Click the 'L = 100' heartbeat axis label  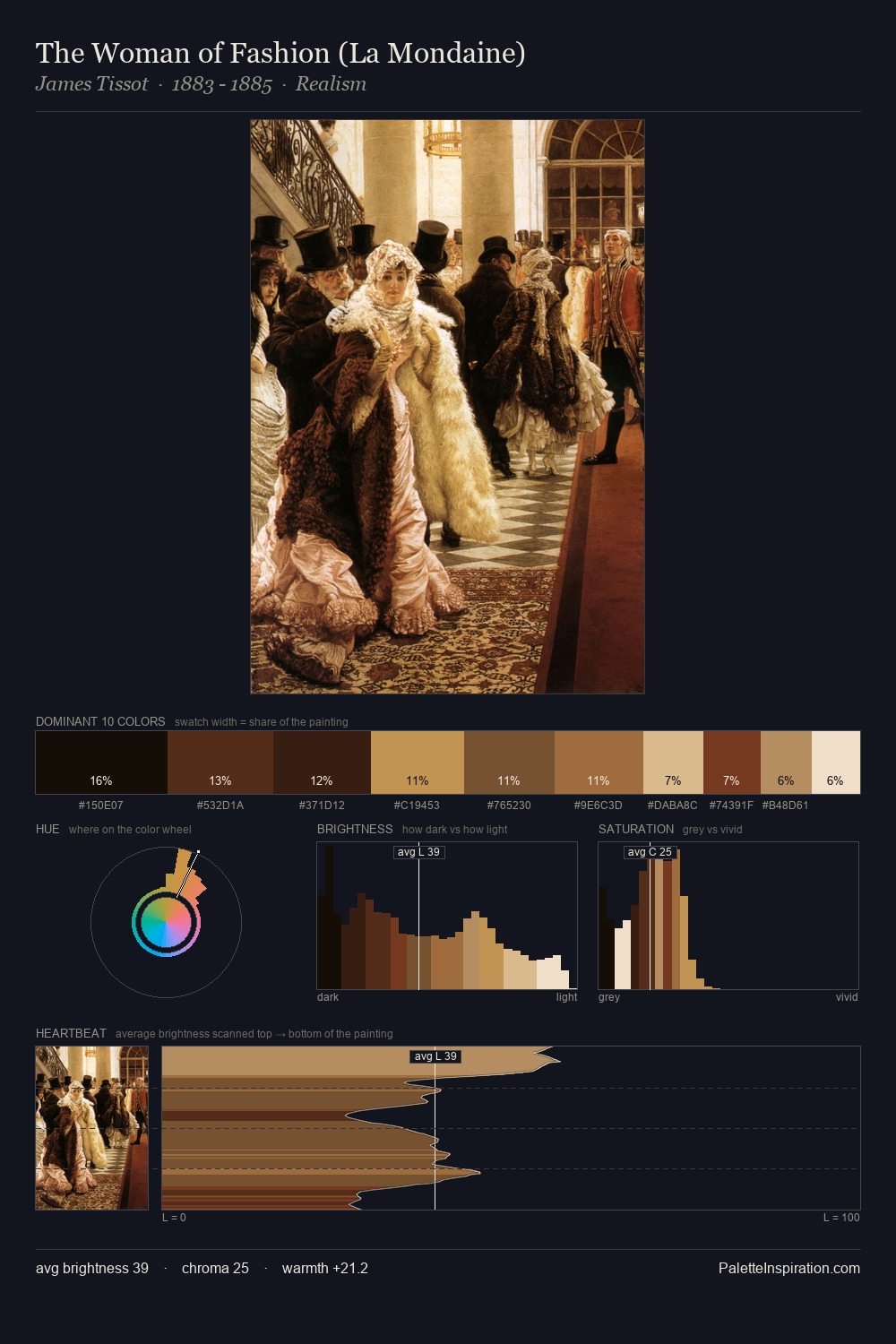[841, 1217]
